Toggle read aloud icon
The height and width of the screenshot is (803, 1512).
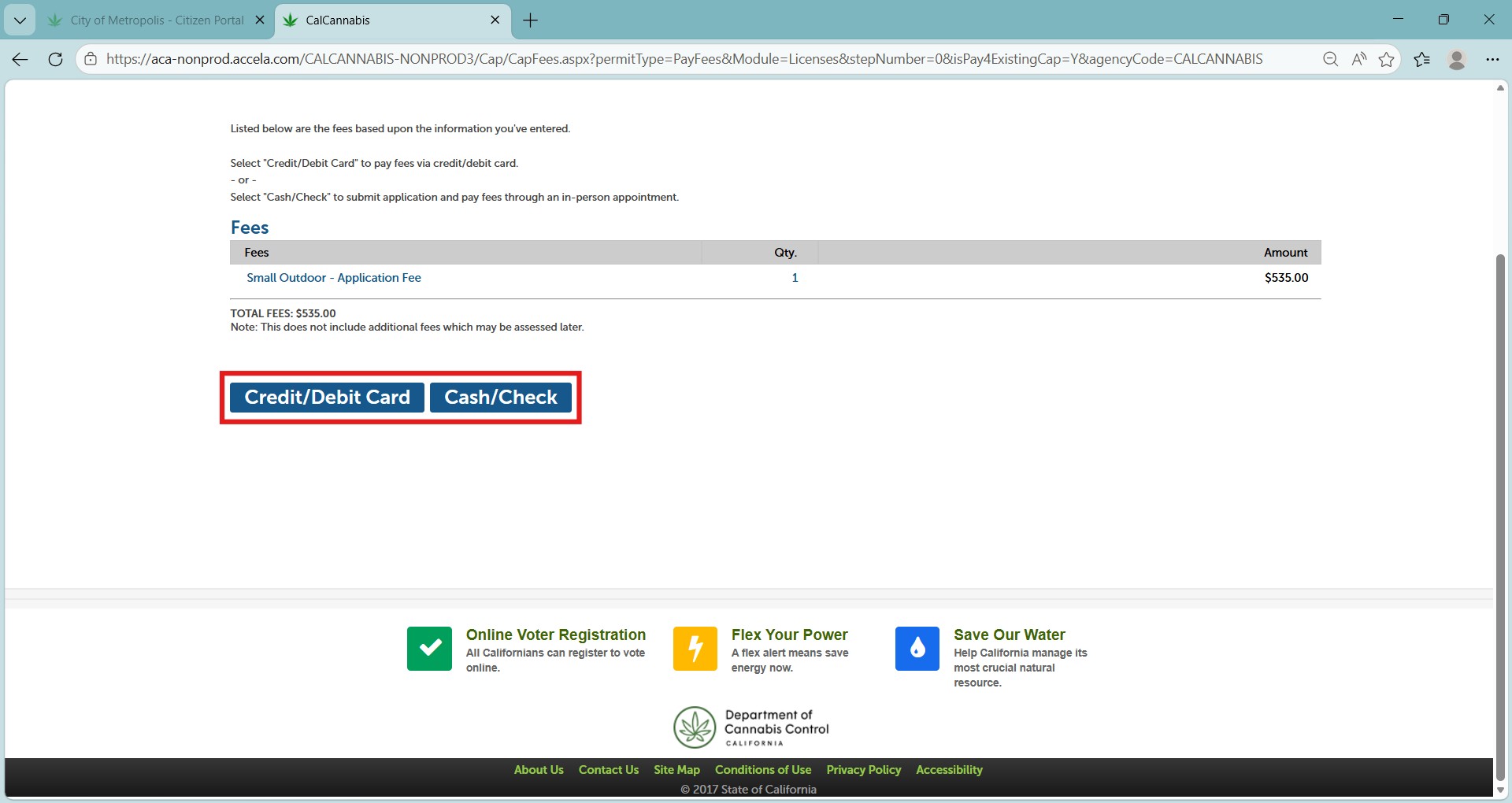click(1359, 59)
